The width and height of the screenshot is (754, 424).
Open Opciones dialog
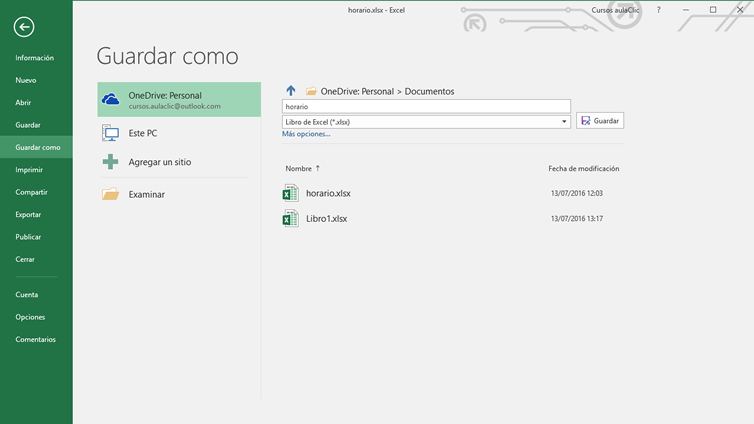pos(36,317)
